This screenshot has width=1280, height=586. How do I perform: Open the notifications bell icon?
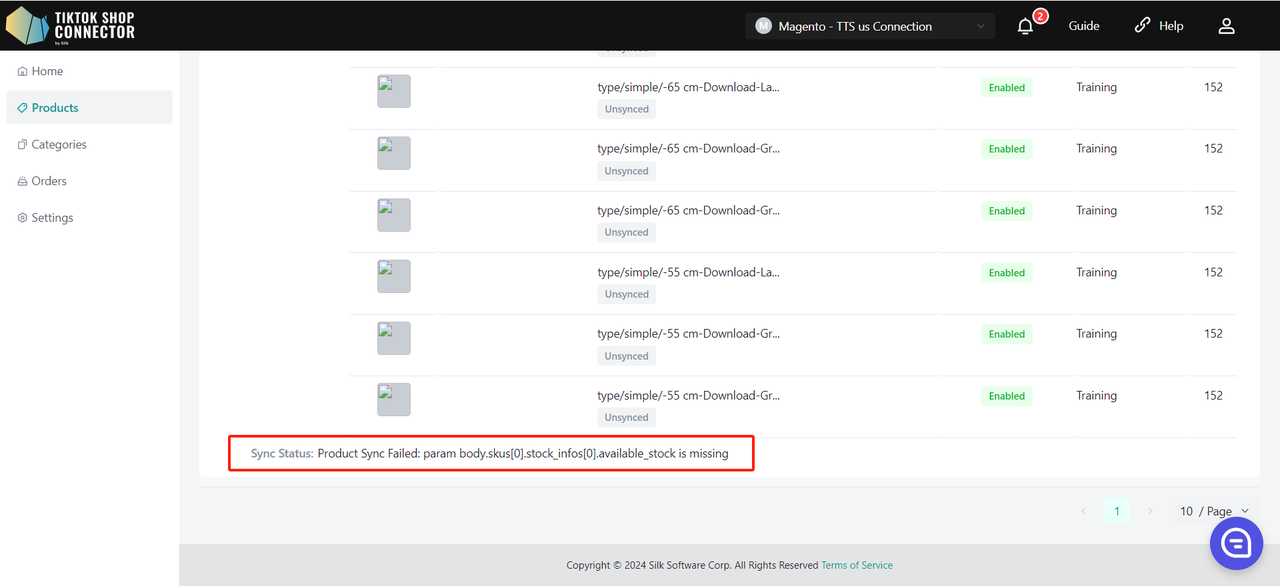coord(1025,27)
